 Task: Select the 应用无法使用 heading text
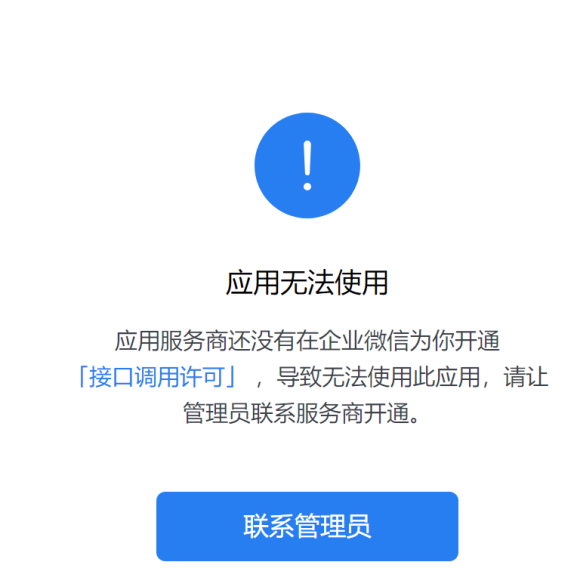pos(307,283)
